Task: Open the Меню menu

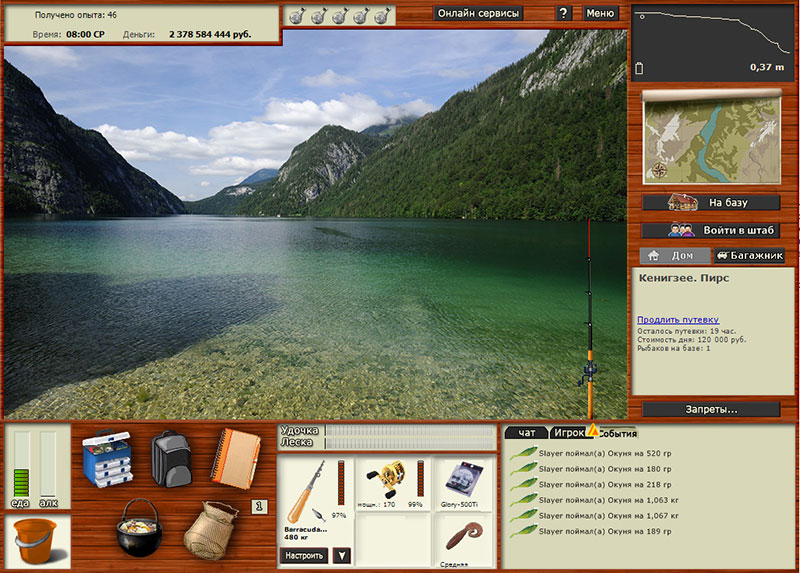Action: (x=600, y=13)
